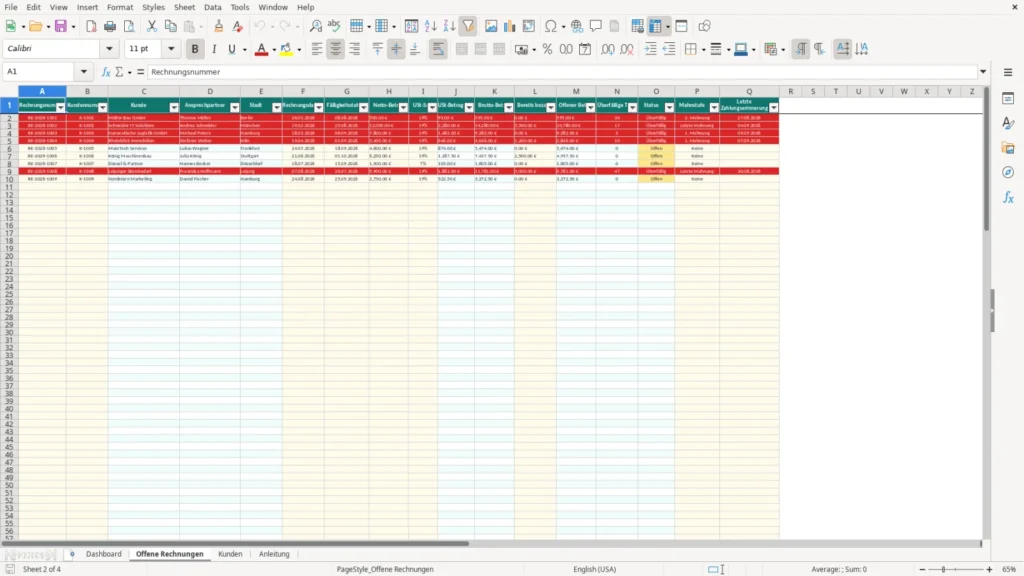Open the sidebar Gallery panel

1008,148
